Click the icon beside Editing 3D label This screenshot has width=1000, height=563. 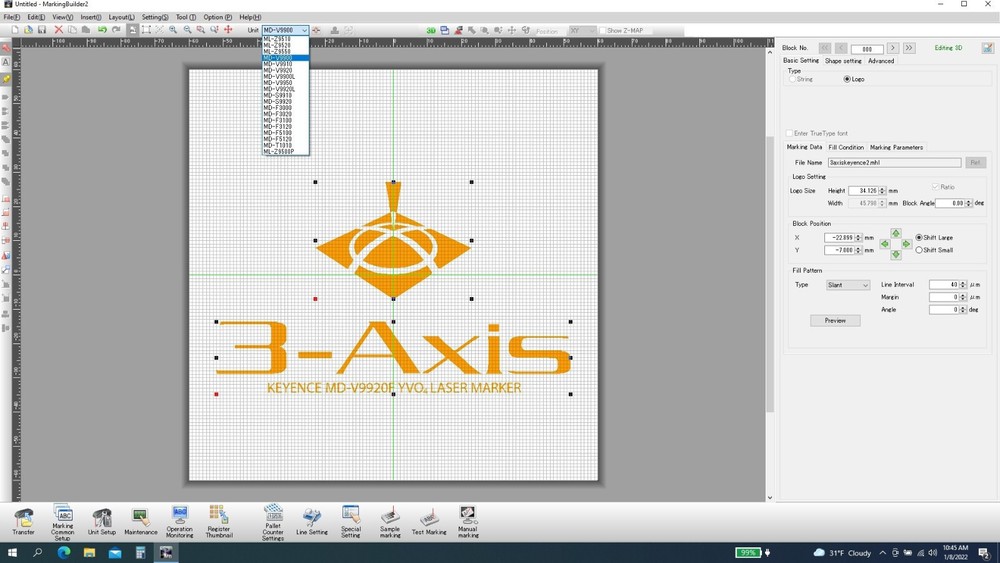[x=987, y=48]
